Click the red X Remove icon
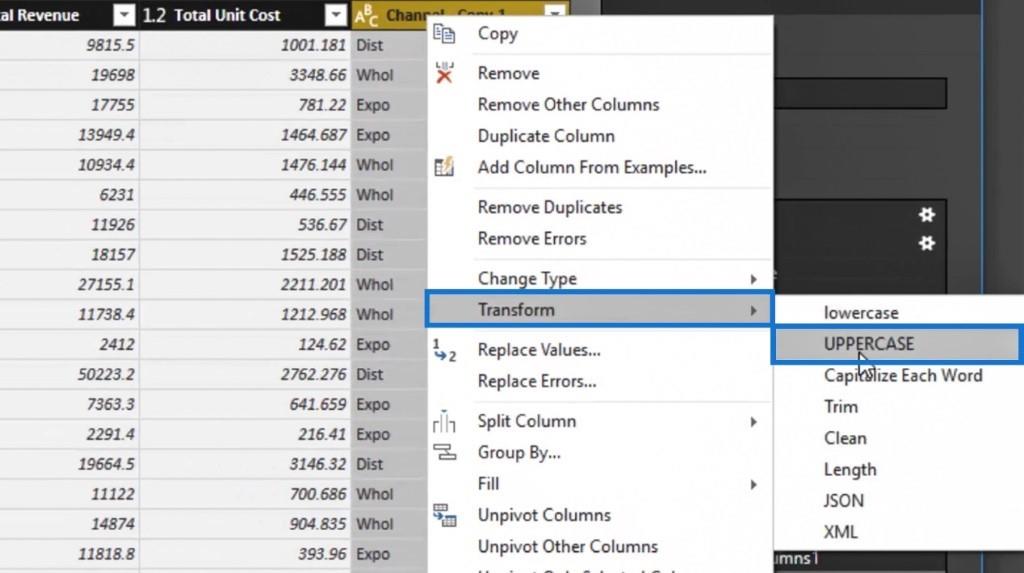The width and height of the screenshot is (1024, 573). (x=444, y=73)
